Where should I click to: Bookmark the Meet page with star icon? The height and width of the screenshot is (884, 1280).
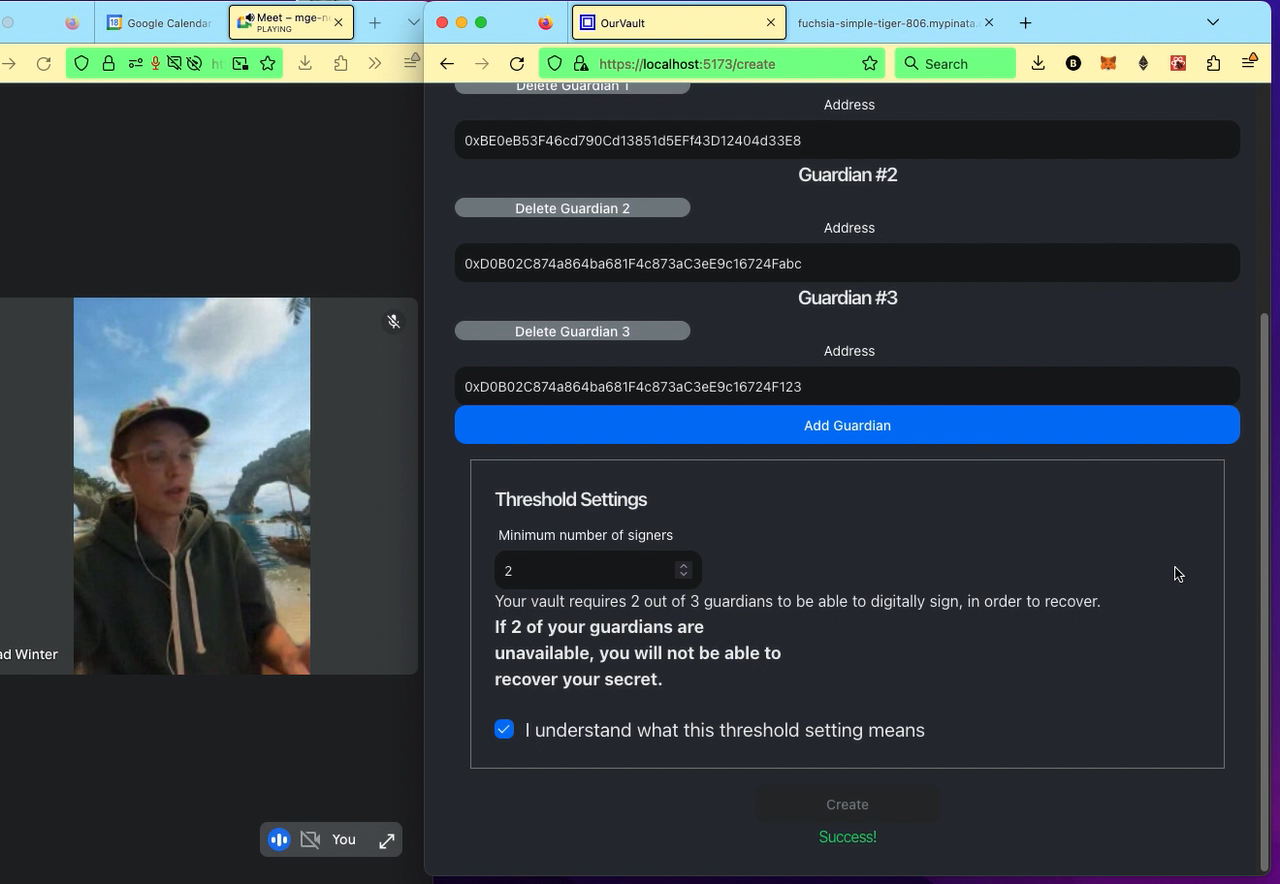pos(268,64)
